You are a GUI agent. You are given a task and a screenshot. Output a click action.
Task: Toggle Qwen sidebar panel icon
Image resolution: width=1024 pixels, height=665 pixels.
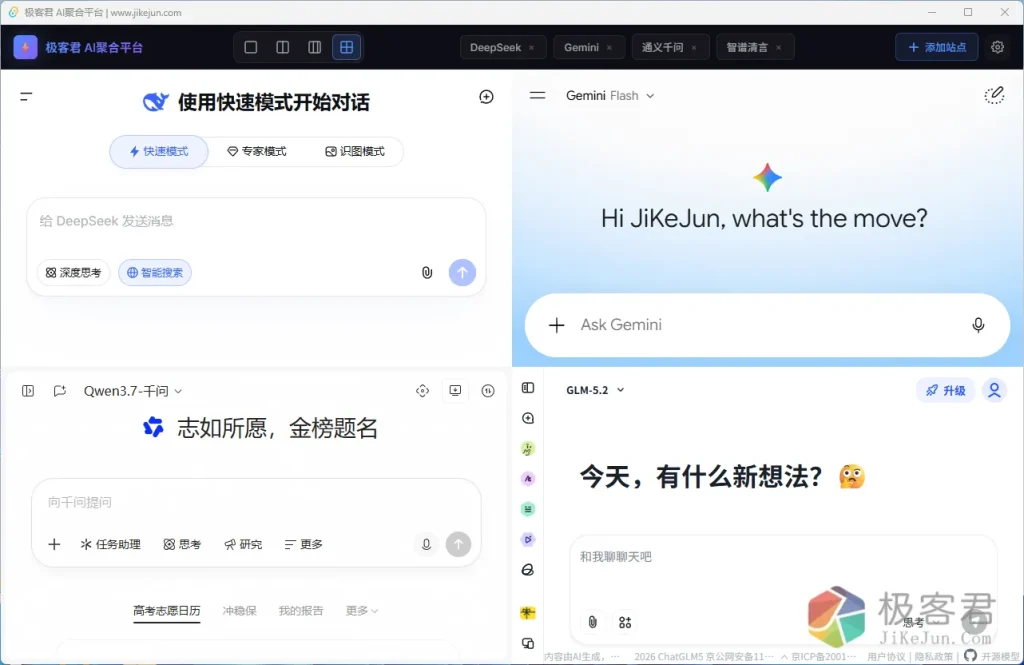[x=28, y=391]
